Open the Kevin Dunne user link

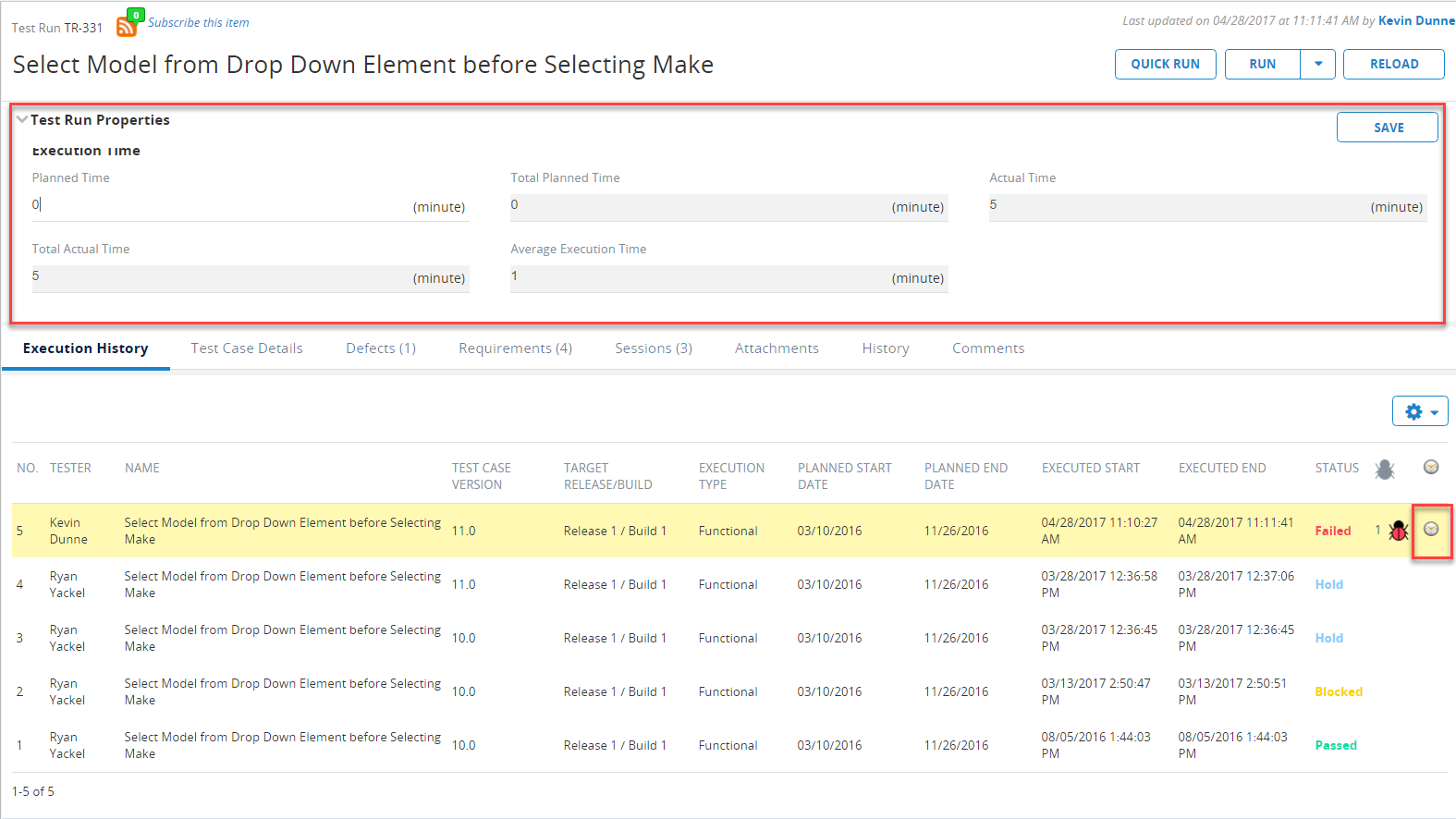(1415, 20)
